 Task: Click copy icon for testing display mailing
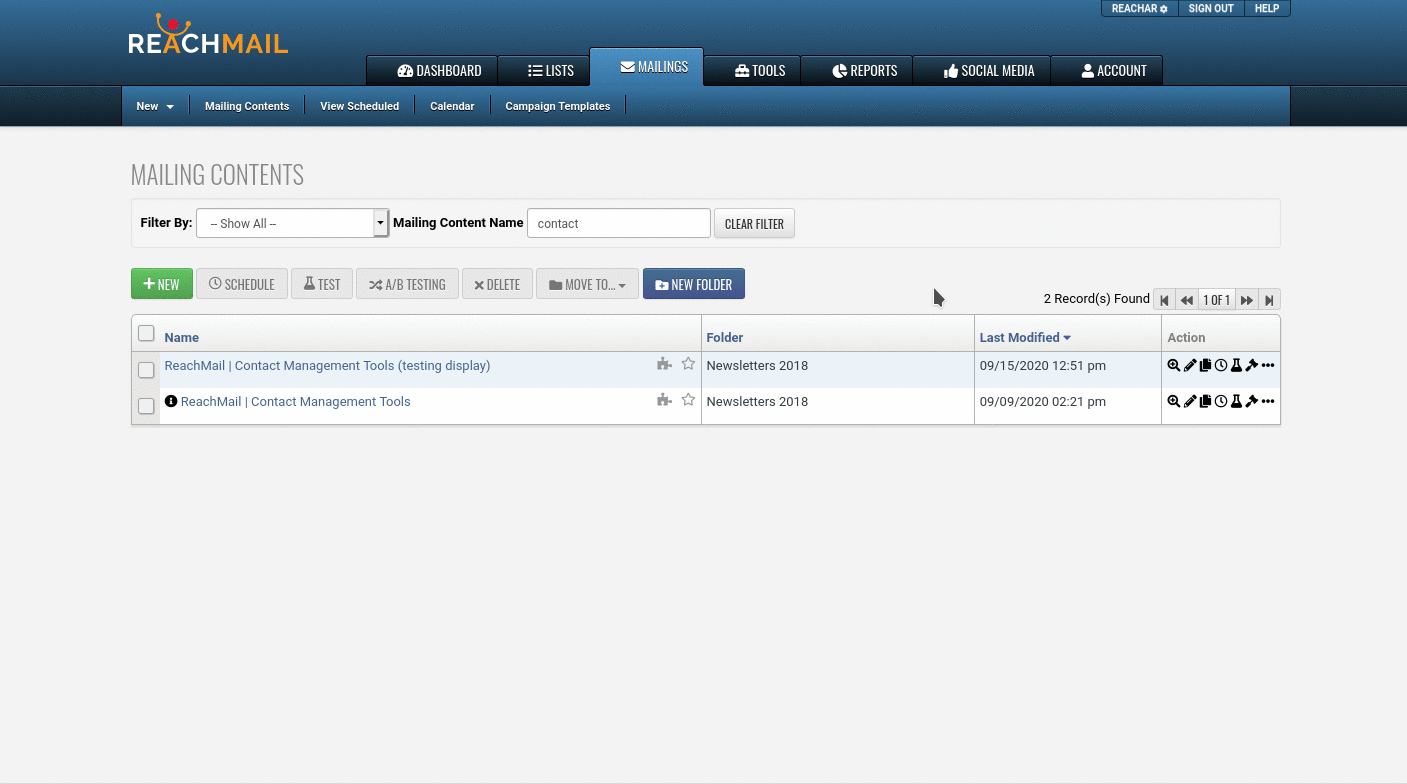(1205, 366)
